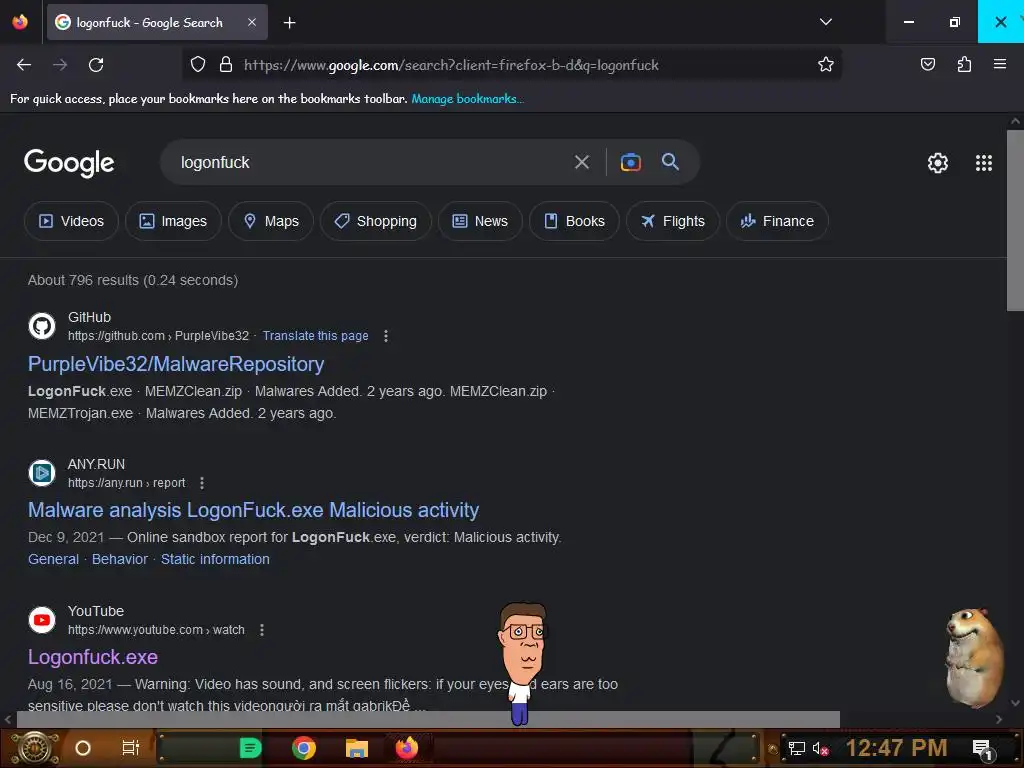This screenshot has width=1024, height=768.
Task: Open more options for YouTube result
Action: pos(262,630)
